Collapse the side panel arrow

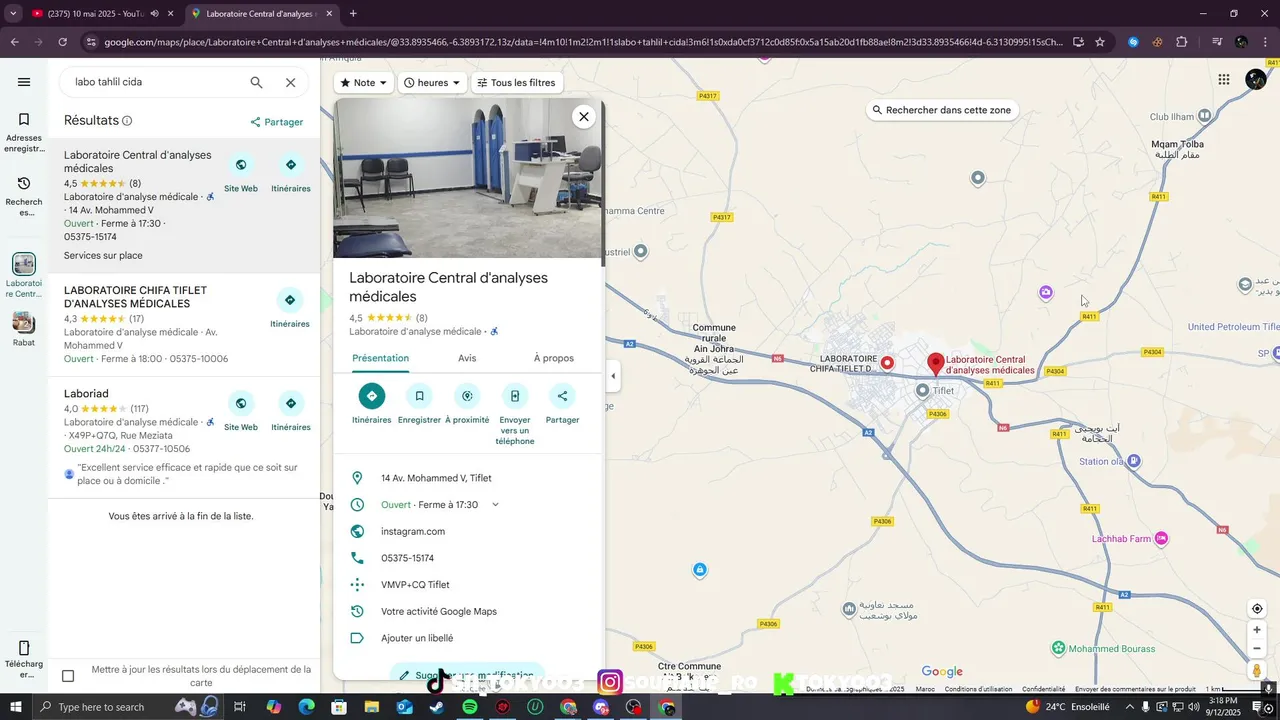tap(613, 377)
